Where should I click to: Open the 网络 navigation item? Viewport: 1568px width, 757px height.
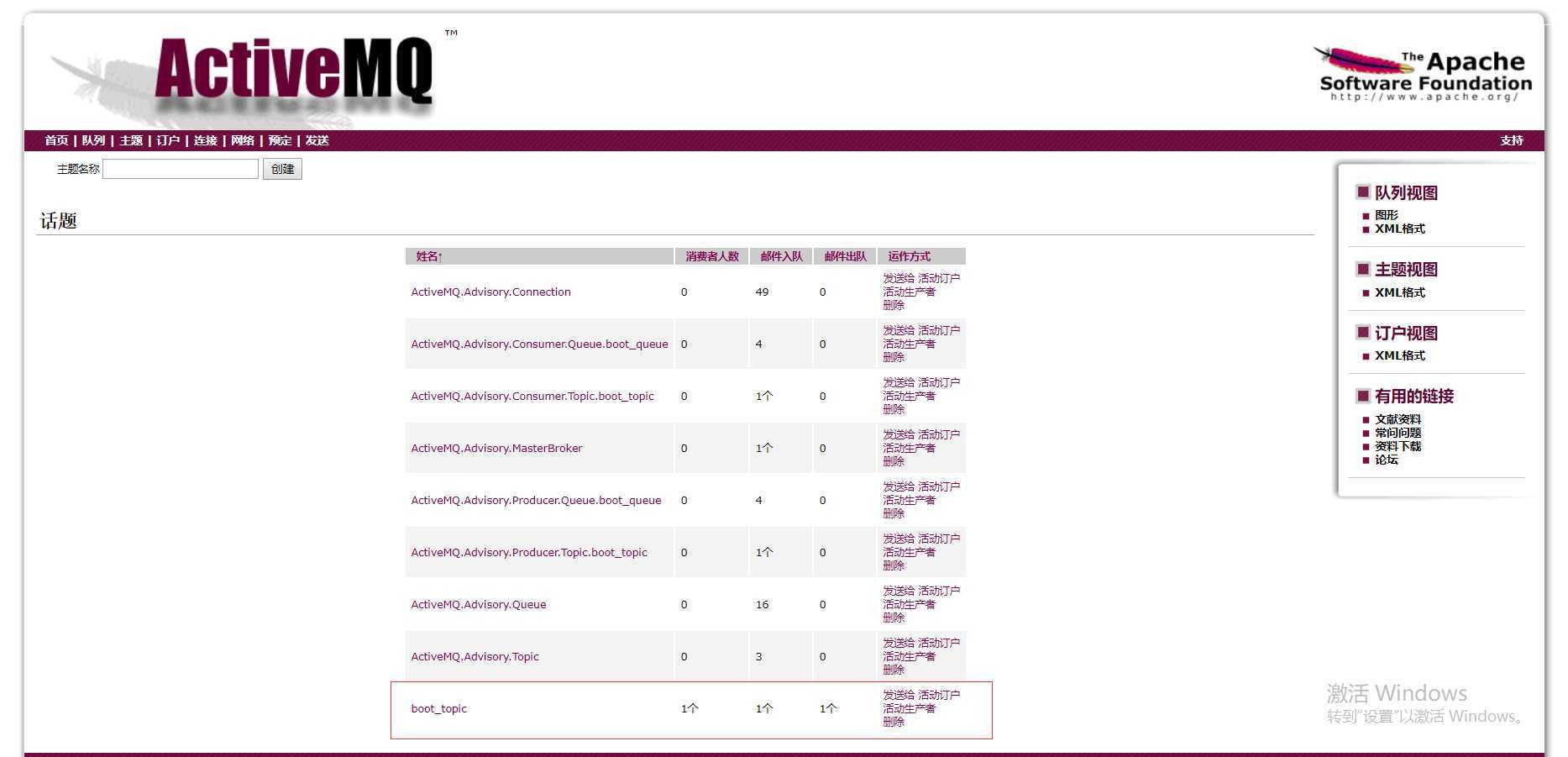click(x=243, y=140)
